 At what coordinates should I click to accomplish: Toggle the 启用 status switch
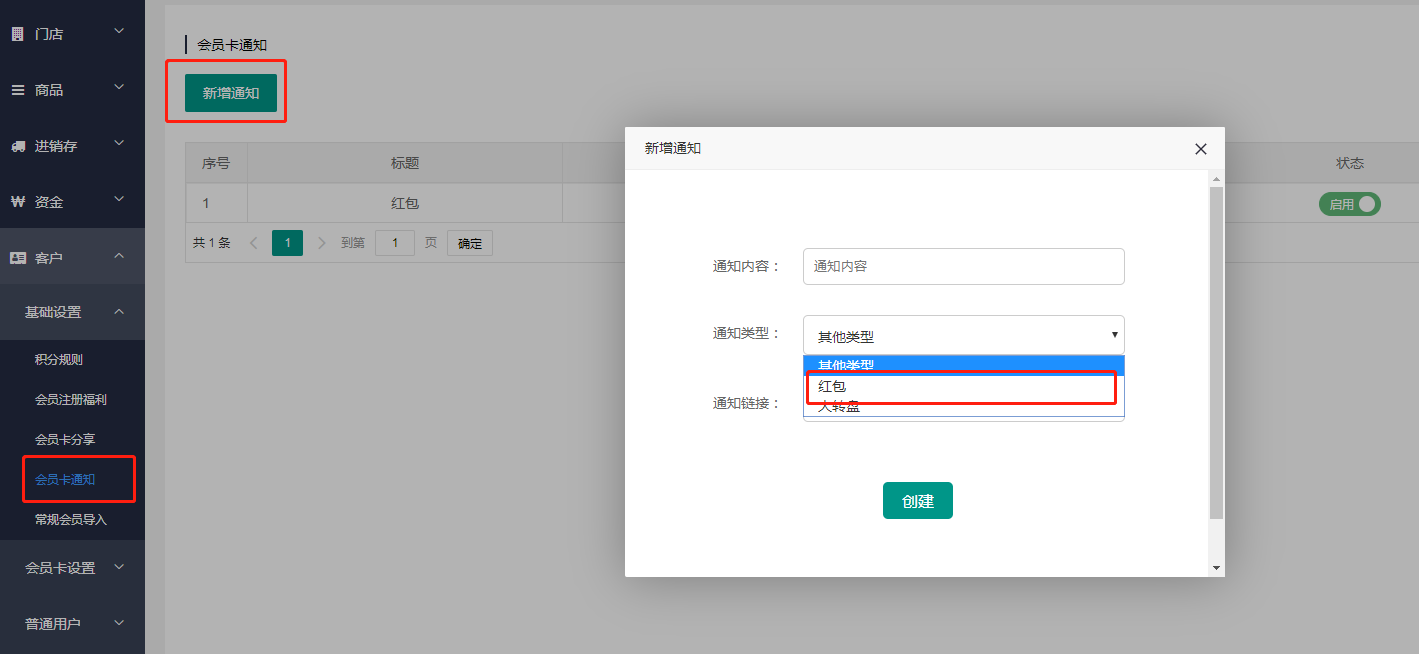pos(1349,204)
